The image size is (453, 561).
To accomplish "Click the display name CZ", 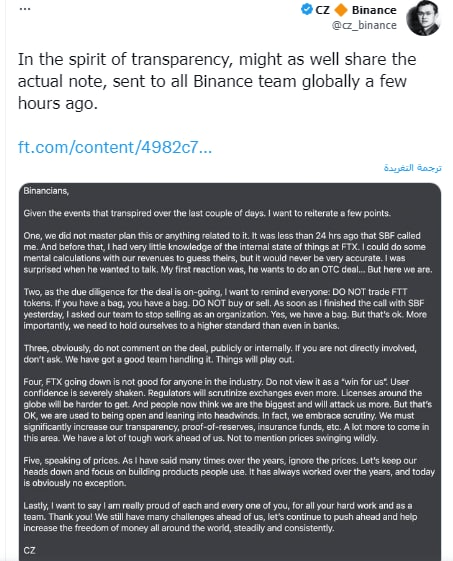I will tap(322, 10).
